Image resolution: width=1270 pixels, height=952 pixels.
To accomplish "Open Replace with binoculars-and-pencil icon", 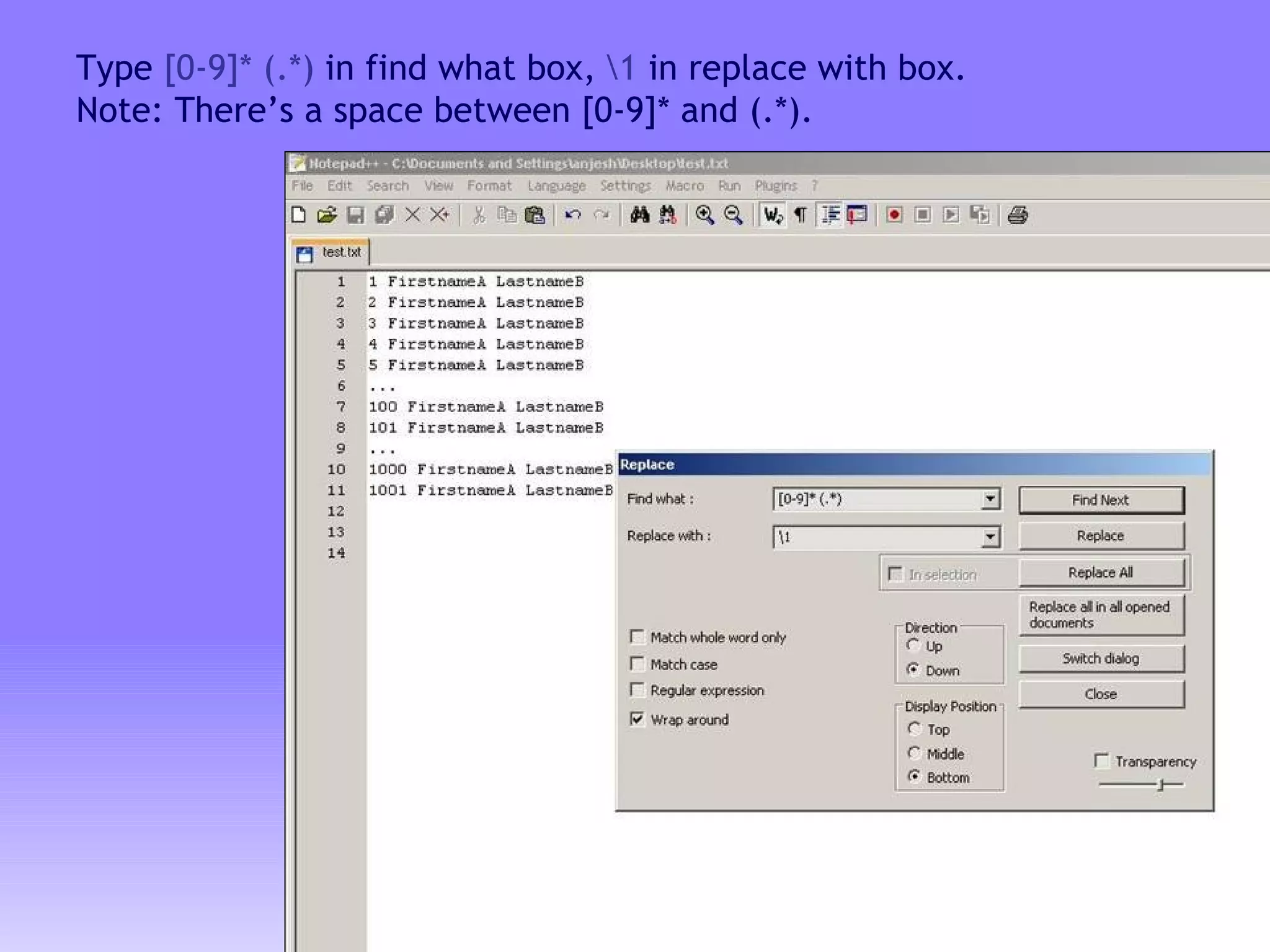I will click(668, 215).
